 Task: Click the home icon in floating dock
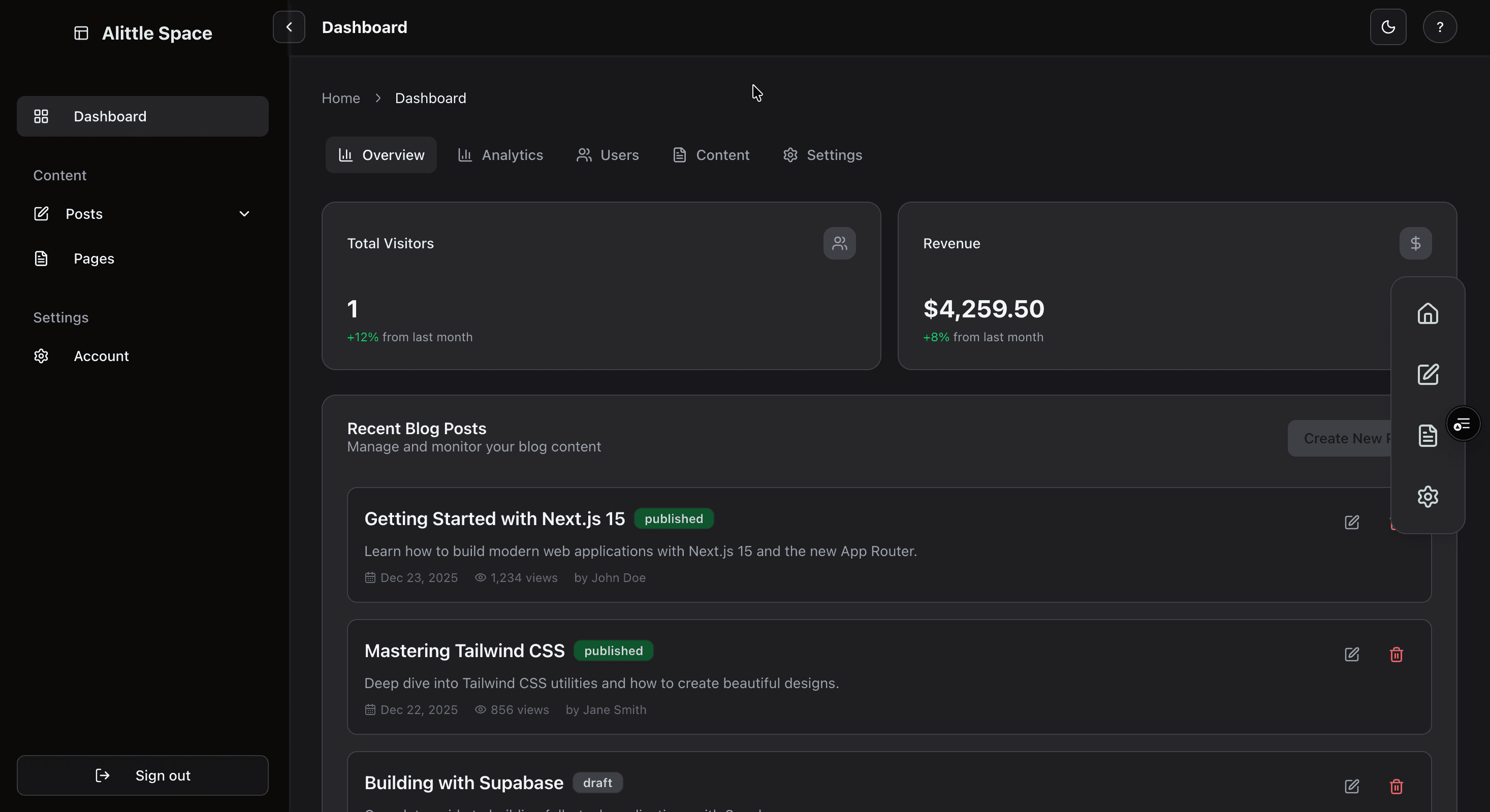pyautogui.click(x=1428, y=313)
